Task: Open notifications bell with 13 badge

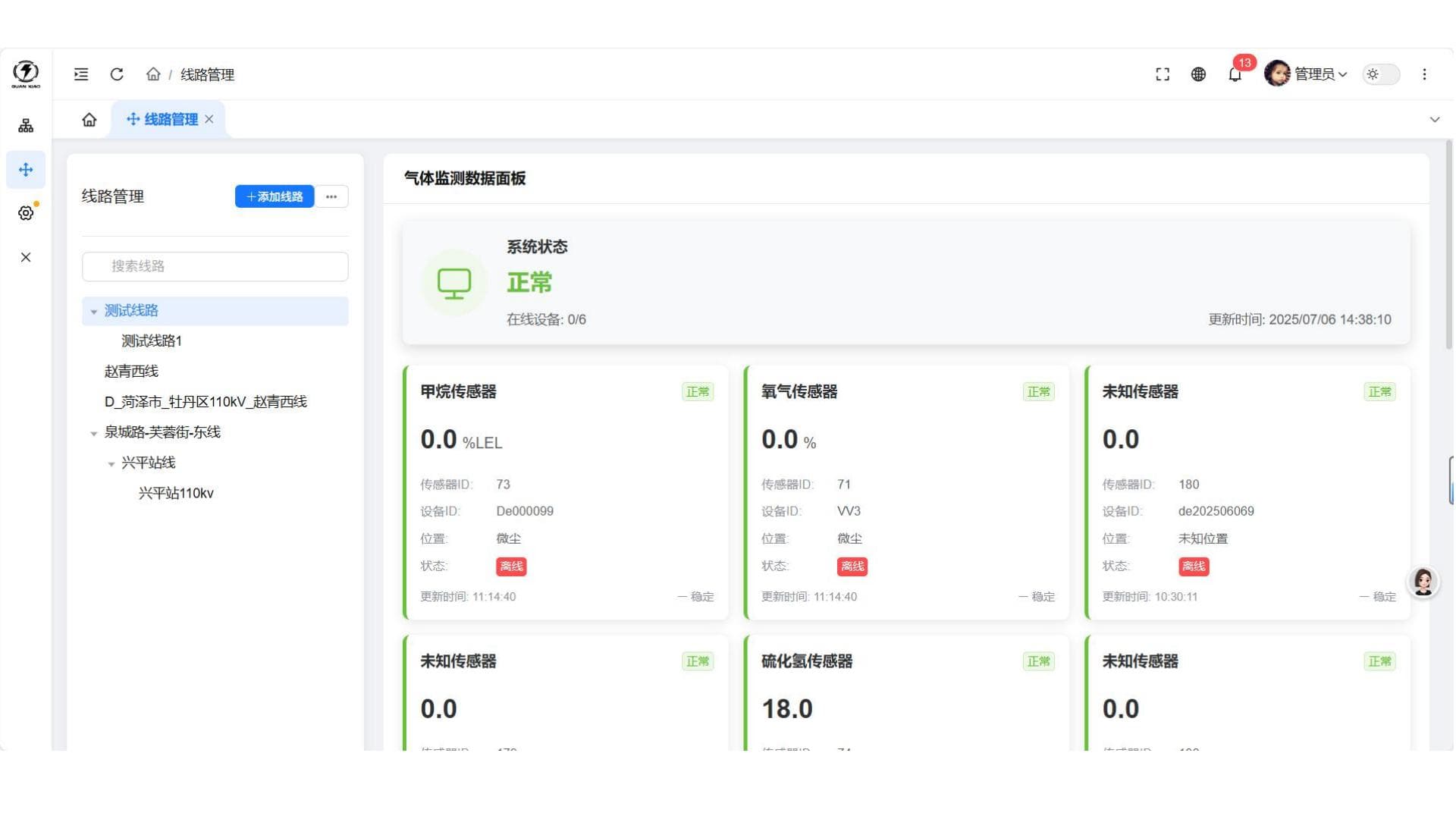Action: [x=1235, y=74]
